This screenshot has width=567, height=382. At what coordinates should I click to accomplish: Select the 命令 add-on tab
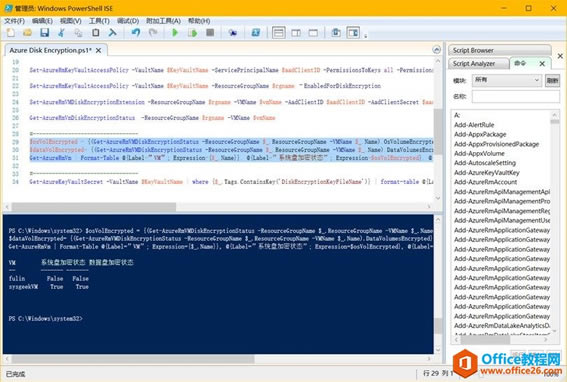pos(520,63)
